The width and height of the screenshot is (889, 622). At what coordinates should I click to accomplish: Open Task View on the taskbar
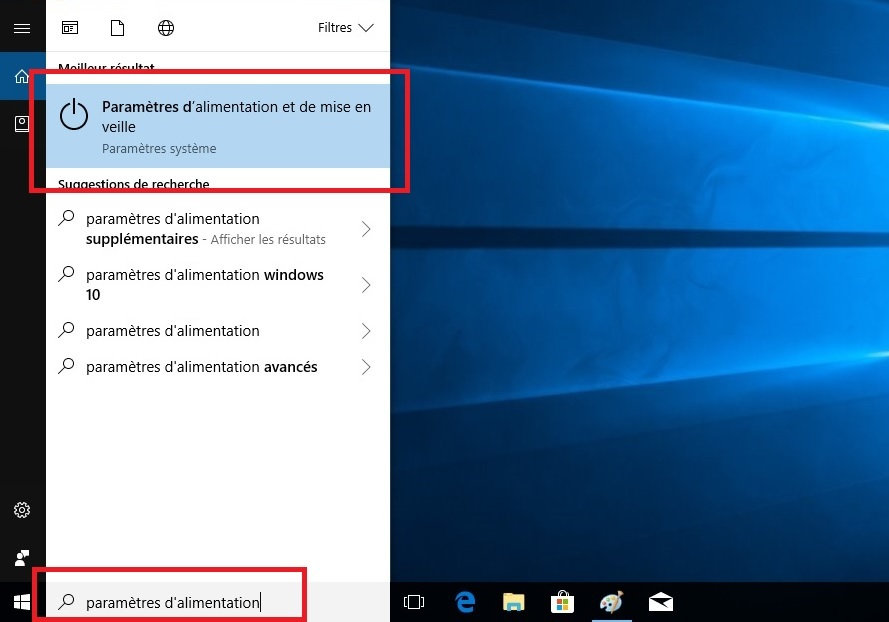coord(414,602)
